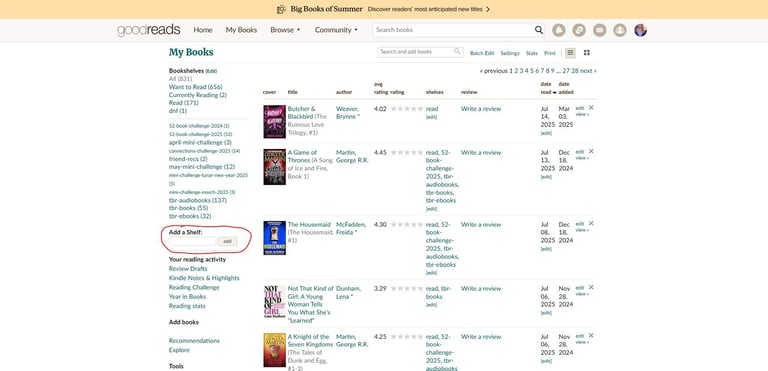Open Review Drafts link

[188, 269]
